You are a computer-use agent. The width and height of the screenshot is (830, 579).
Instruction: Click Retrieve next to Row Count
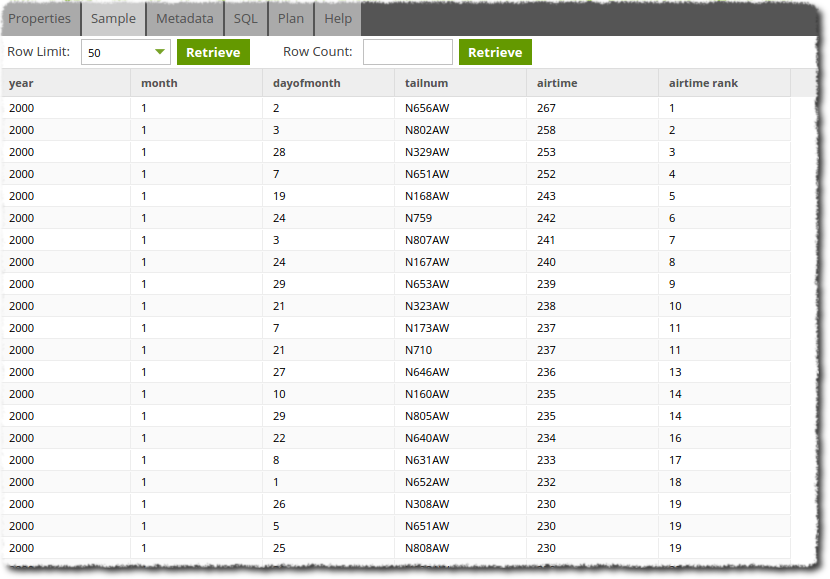(495, 52)
